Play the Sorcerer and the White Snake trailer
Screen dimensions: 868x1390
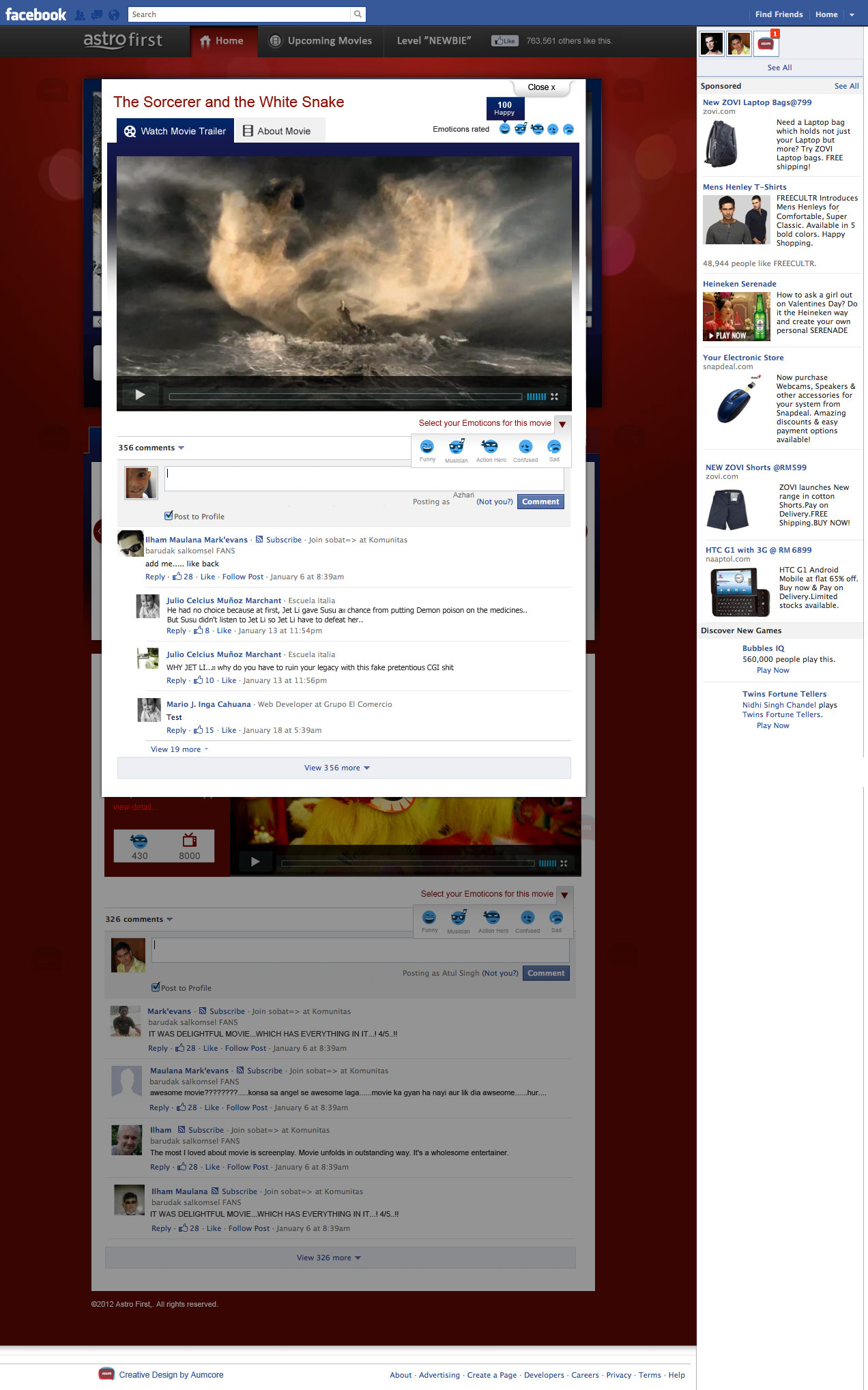(140, 394)
